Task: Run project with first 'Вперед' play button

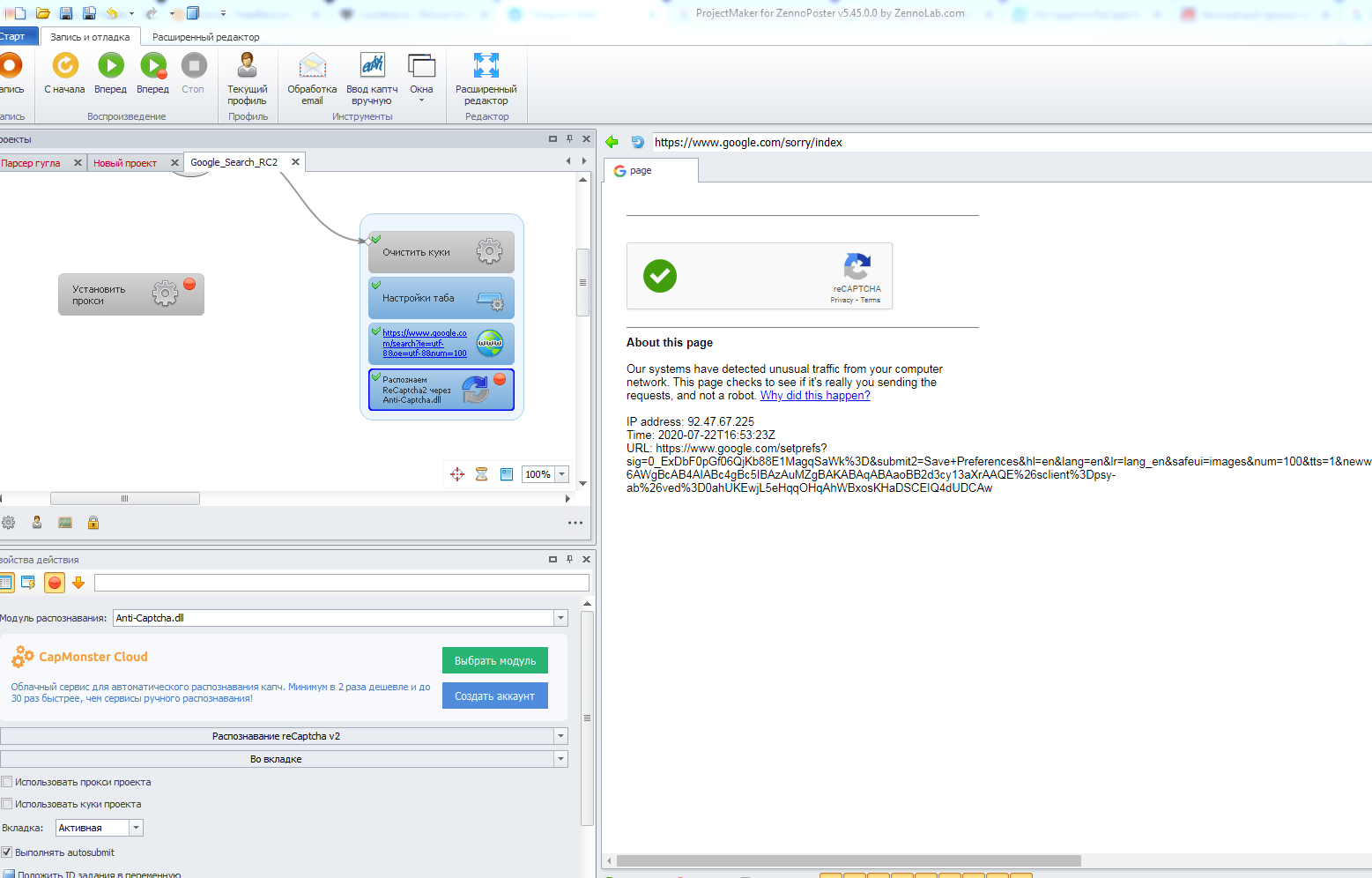Action: click(x=111, y=65)
